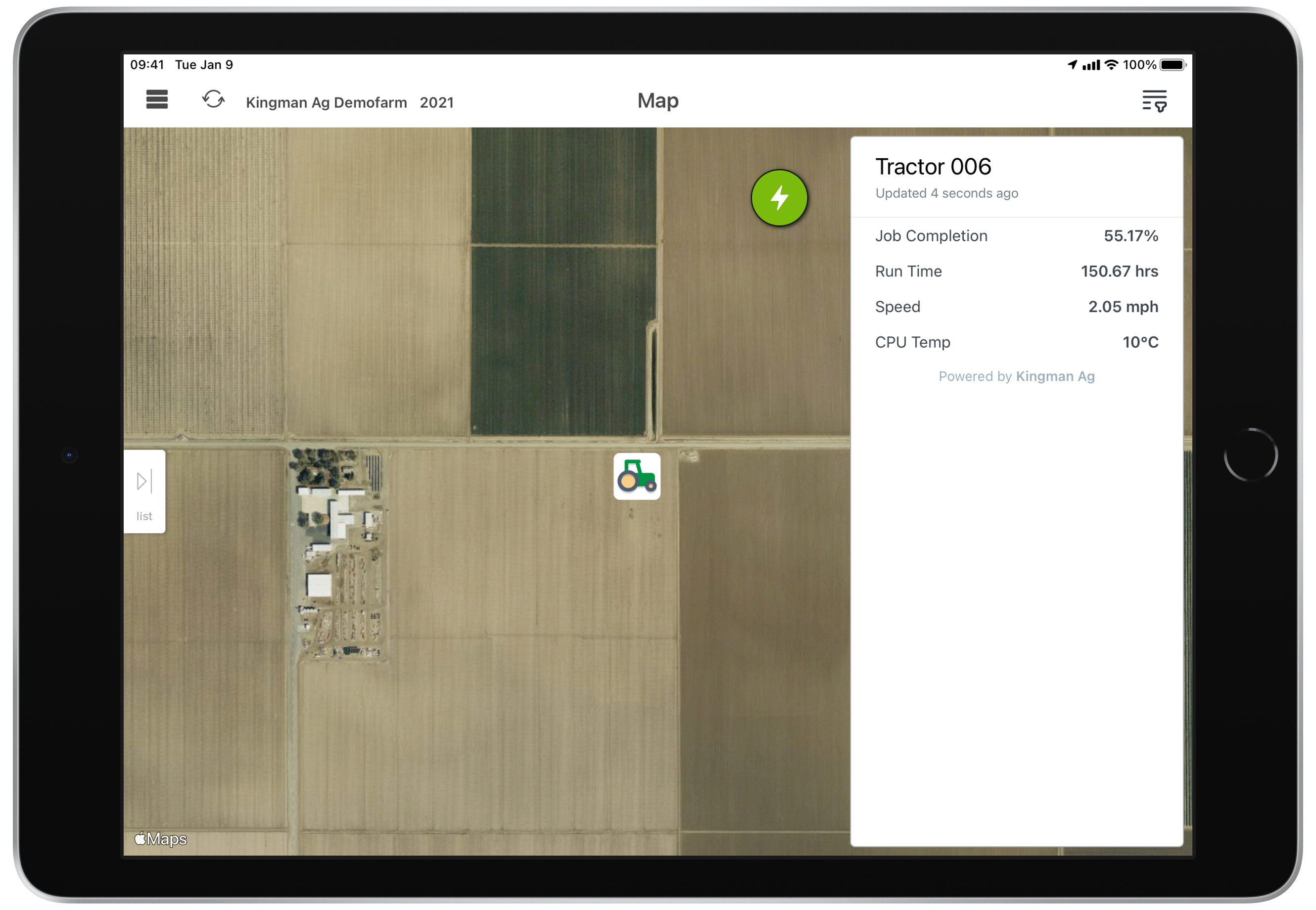The height and width of the screenshot is (910, 1316).
Task: Tap the Apple Maps attribution logo
Action: (x=160, y=839)
